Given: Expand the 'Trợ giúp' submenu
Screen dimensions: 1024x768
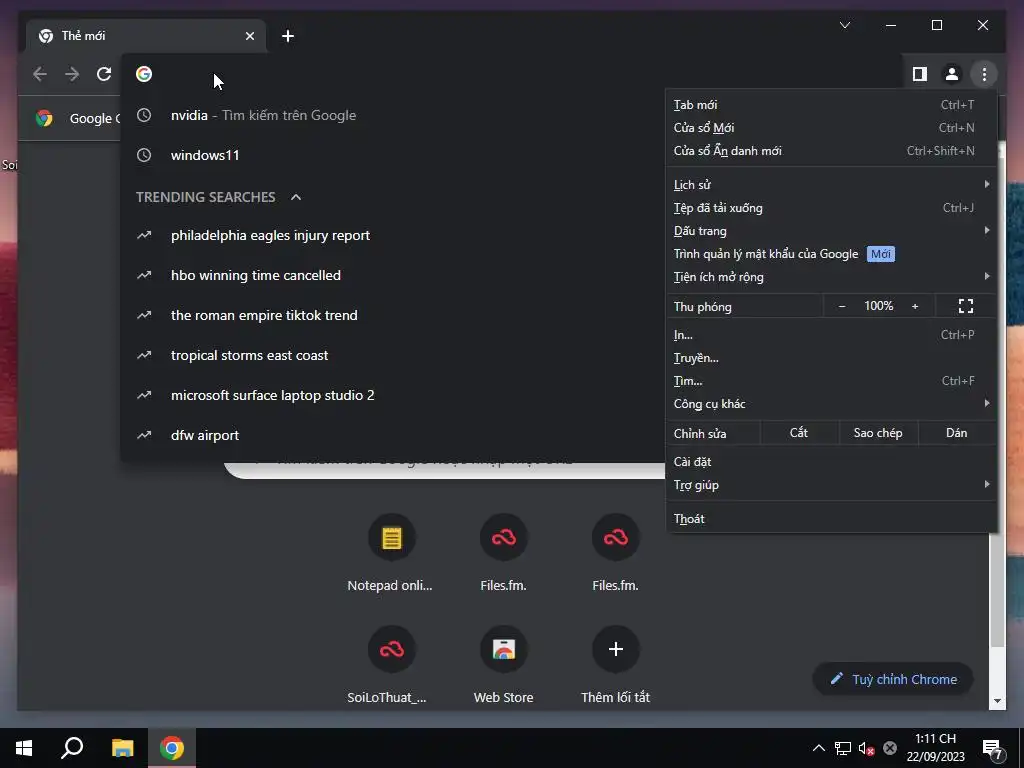Looking at the screenshot, I should (x=831, y=485).
